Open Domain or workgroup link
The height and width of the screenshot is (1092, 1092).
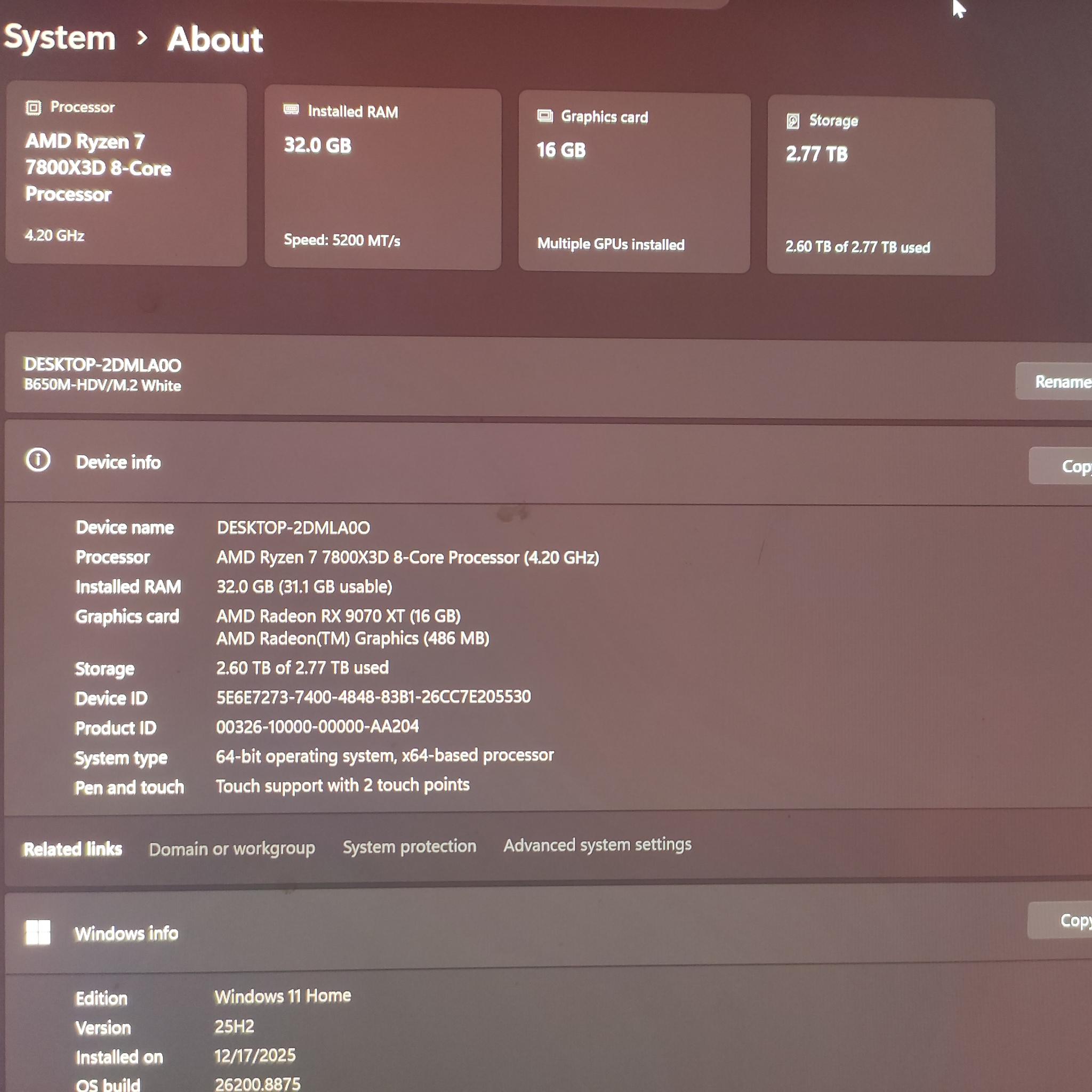[232, 848]
